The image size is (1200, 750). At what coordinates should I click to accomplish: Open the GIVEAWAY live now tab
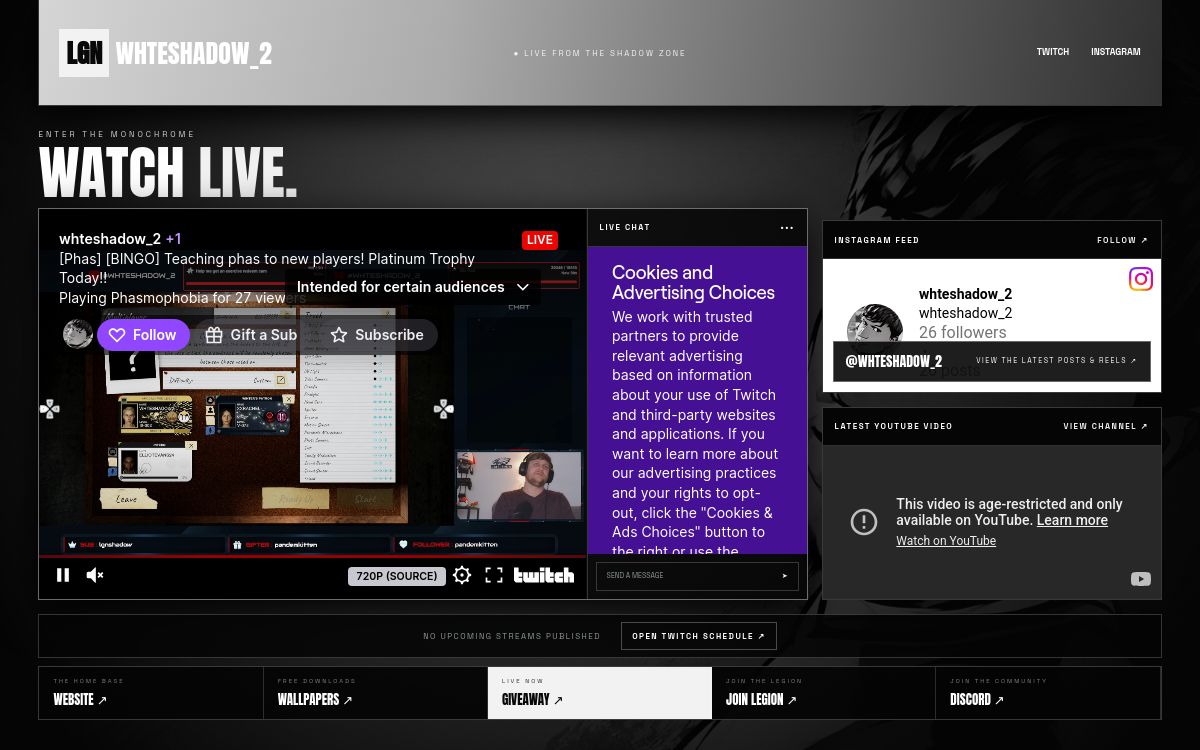(x=600, y=693)
